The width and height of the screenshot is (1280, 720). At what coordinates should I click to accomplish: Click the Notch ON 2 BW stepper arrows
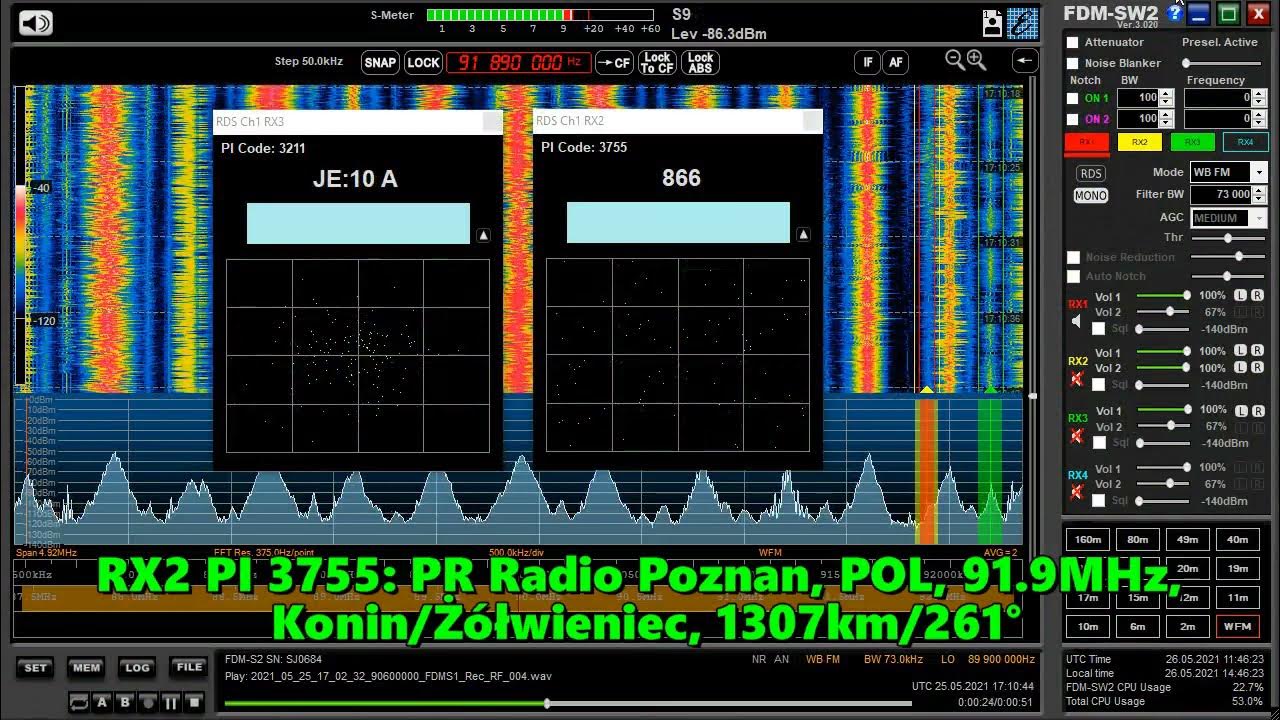tap(1166, 119)
